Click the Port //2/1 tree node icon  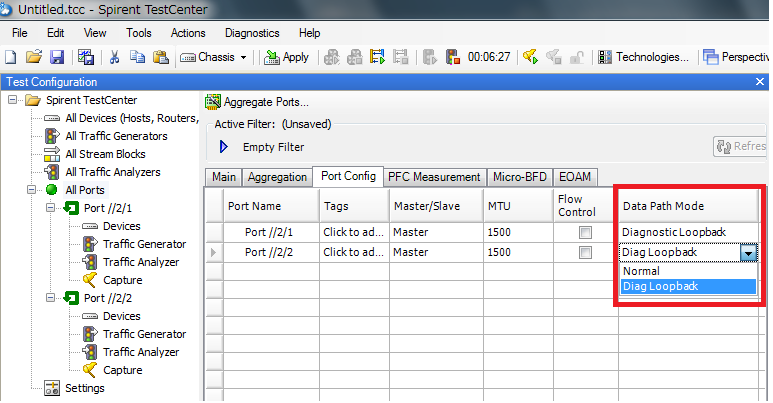[71, 208]
